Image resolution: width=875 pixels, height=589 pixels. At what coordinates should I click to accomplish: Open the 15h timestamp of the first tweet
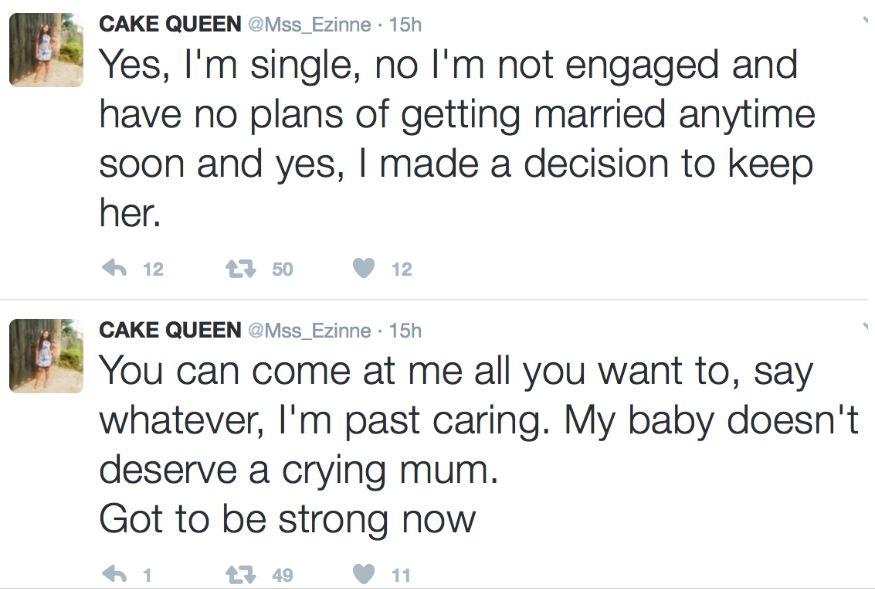[x=404, y=23]
